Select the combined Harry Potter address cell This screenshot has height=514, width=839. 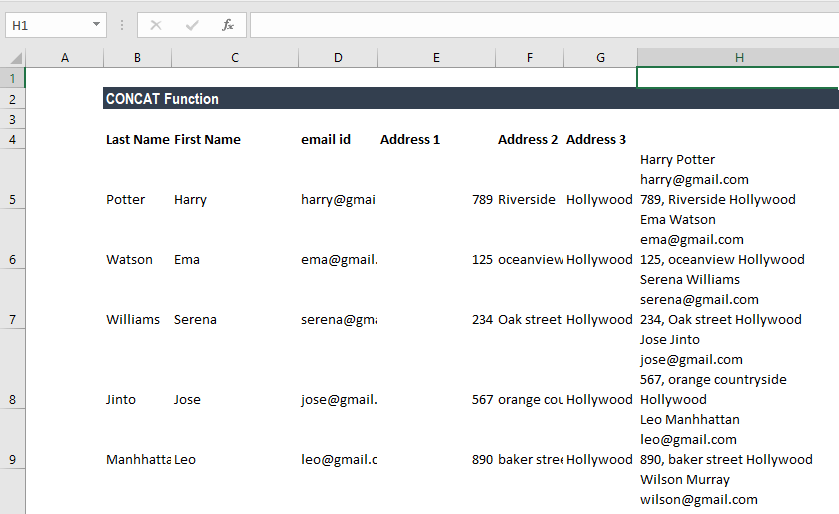[738, 180]
